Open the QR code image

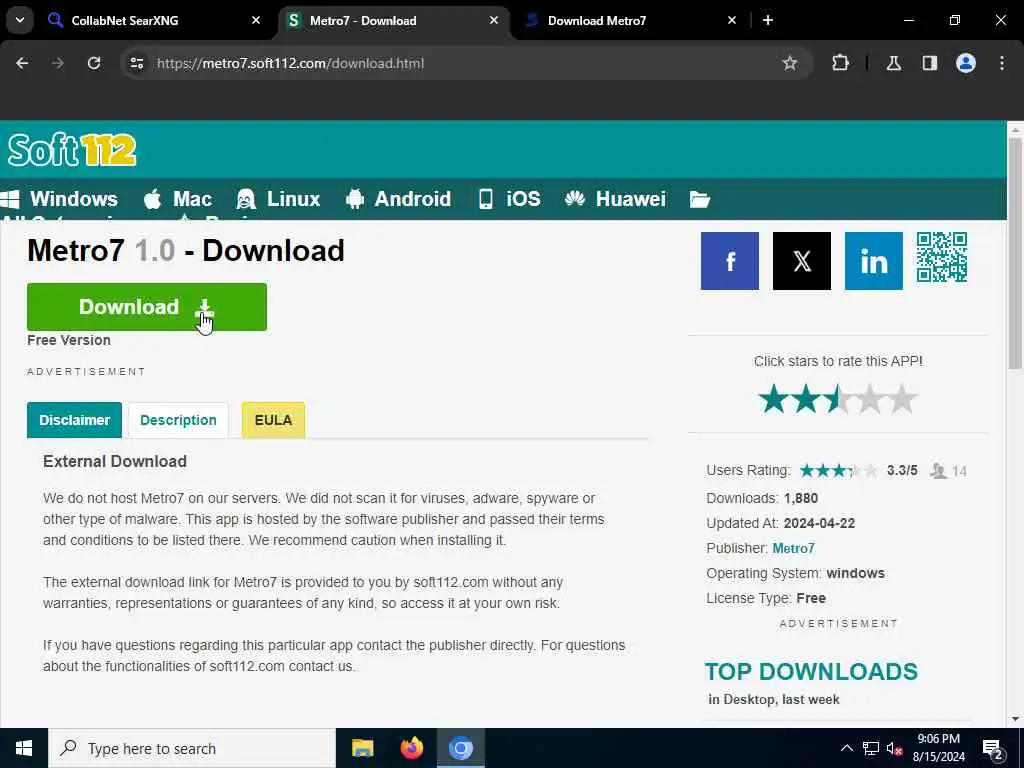click(x=941, y=257)
